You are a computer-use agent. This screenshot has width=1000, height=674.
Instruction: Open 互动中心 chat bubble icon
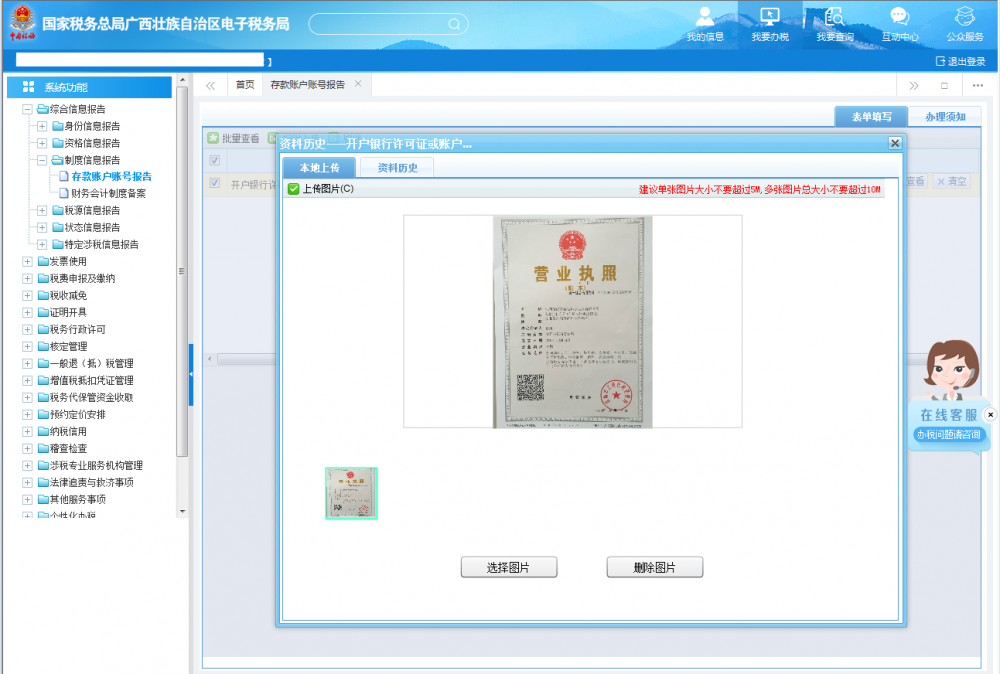899,18
